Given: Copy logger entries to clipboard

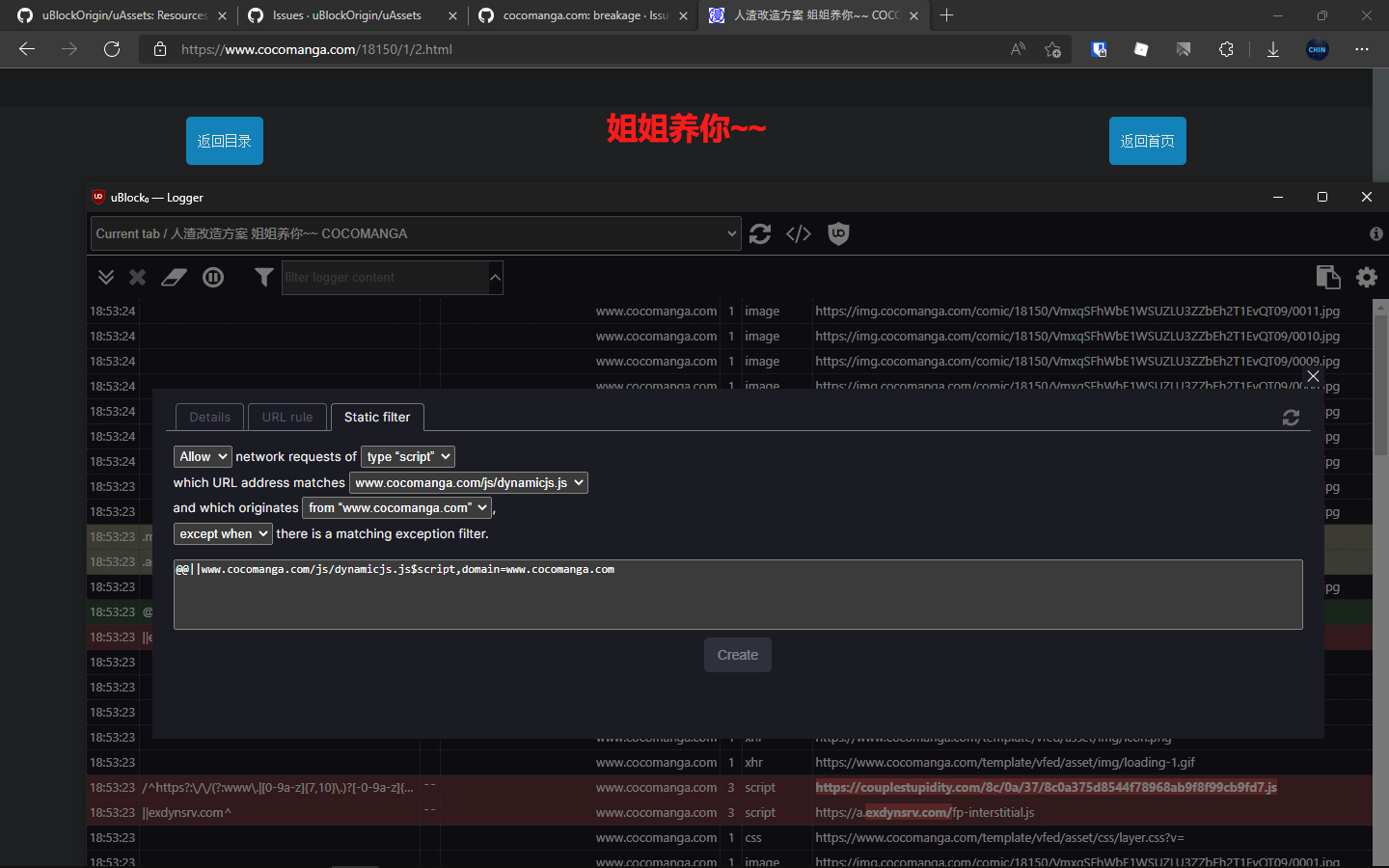Looking at the screenshot, I should pos(1328,277).
